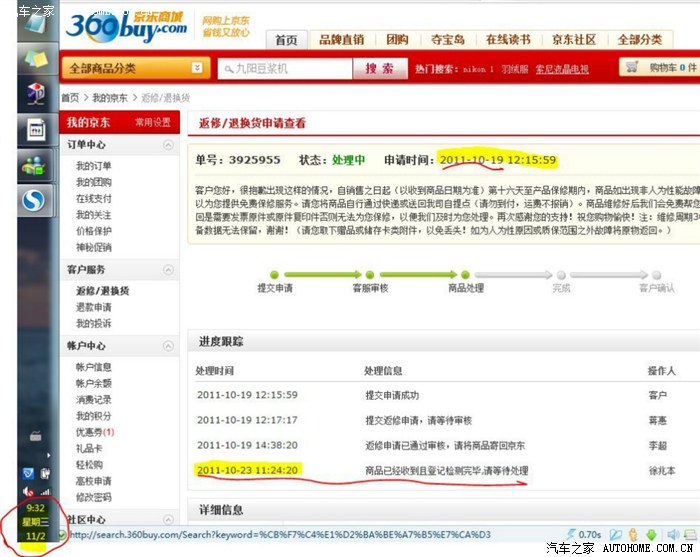The width and height of the screenshot is (700, 557).
Task: Click hot search link 羽绒服
Action: click(514, 69)
